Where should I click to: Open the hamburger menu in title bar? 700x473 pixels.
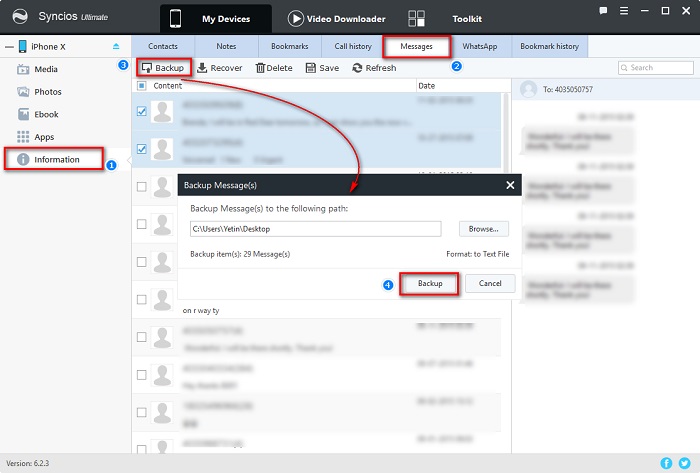click(624, 11)
